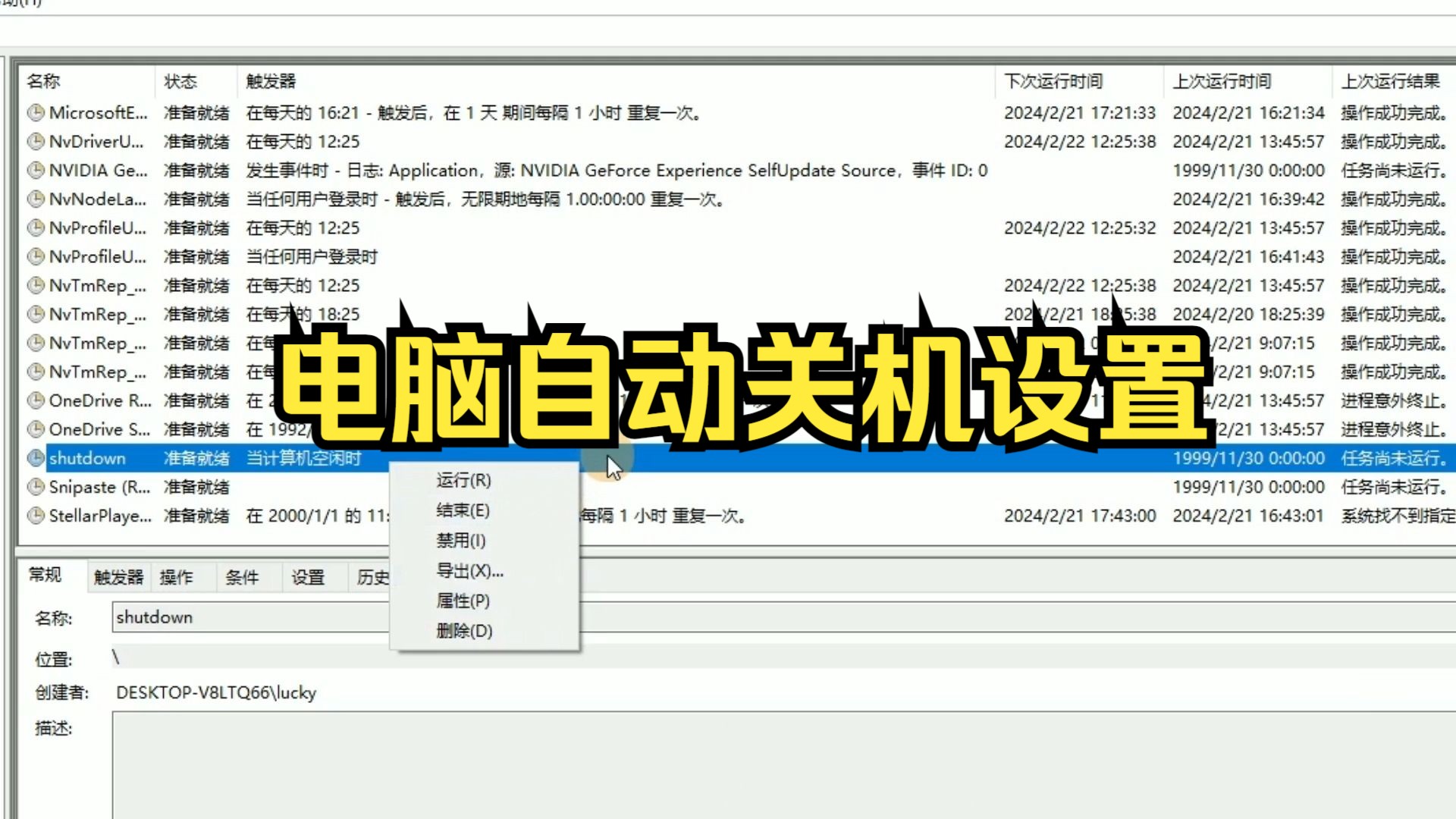1456x819 pixels.
Task: Select 删除(D) from context menu
Action: tap(465, 631)
